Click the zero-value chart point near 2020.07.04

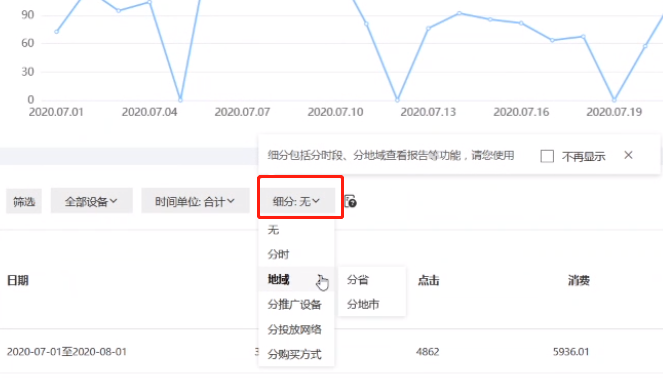point(180,100)
